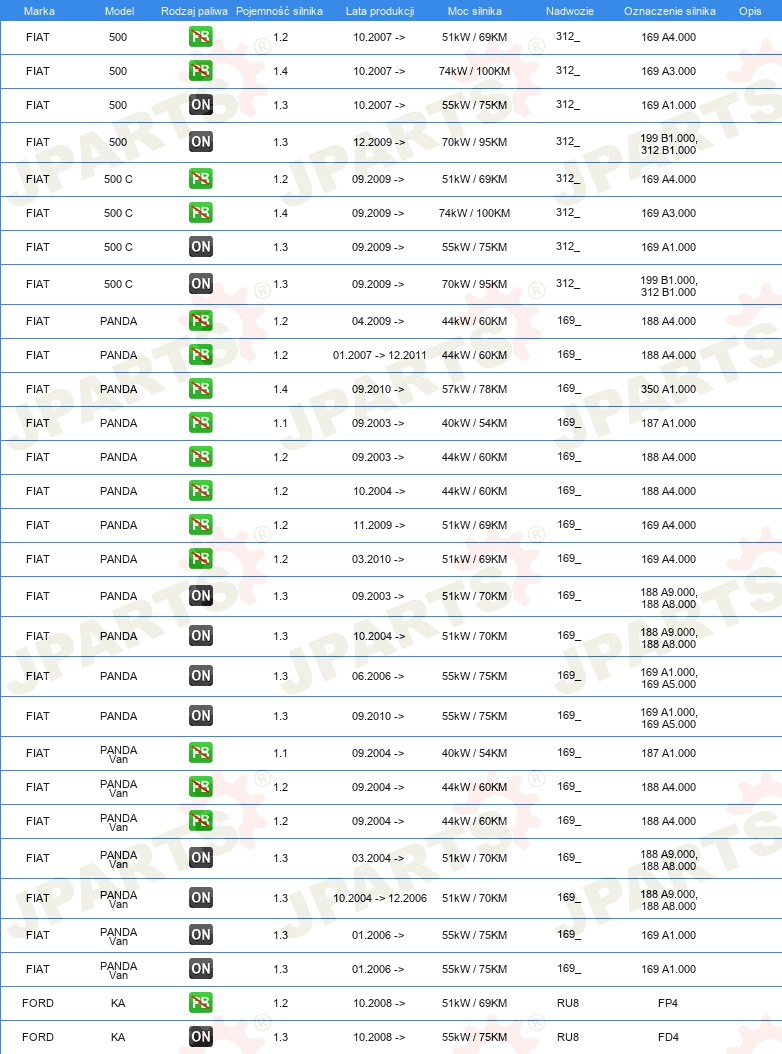This screenshot has width=782, height=1054.
Task: Click petrol icon in PANDA 04.2009 row
Action: pyautogui.click(x=200, y=321)
